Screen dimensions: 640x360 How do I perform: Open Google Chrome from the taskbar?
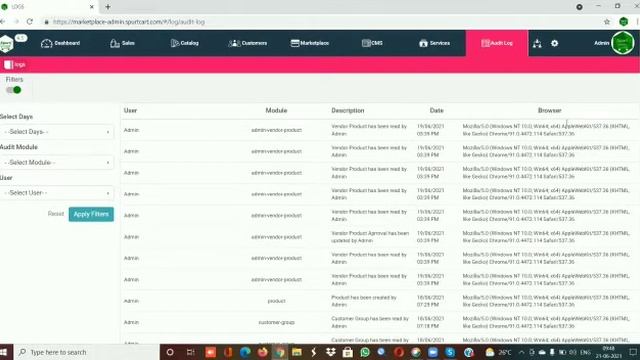click(x=280, y=352)
